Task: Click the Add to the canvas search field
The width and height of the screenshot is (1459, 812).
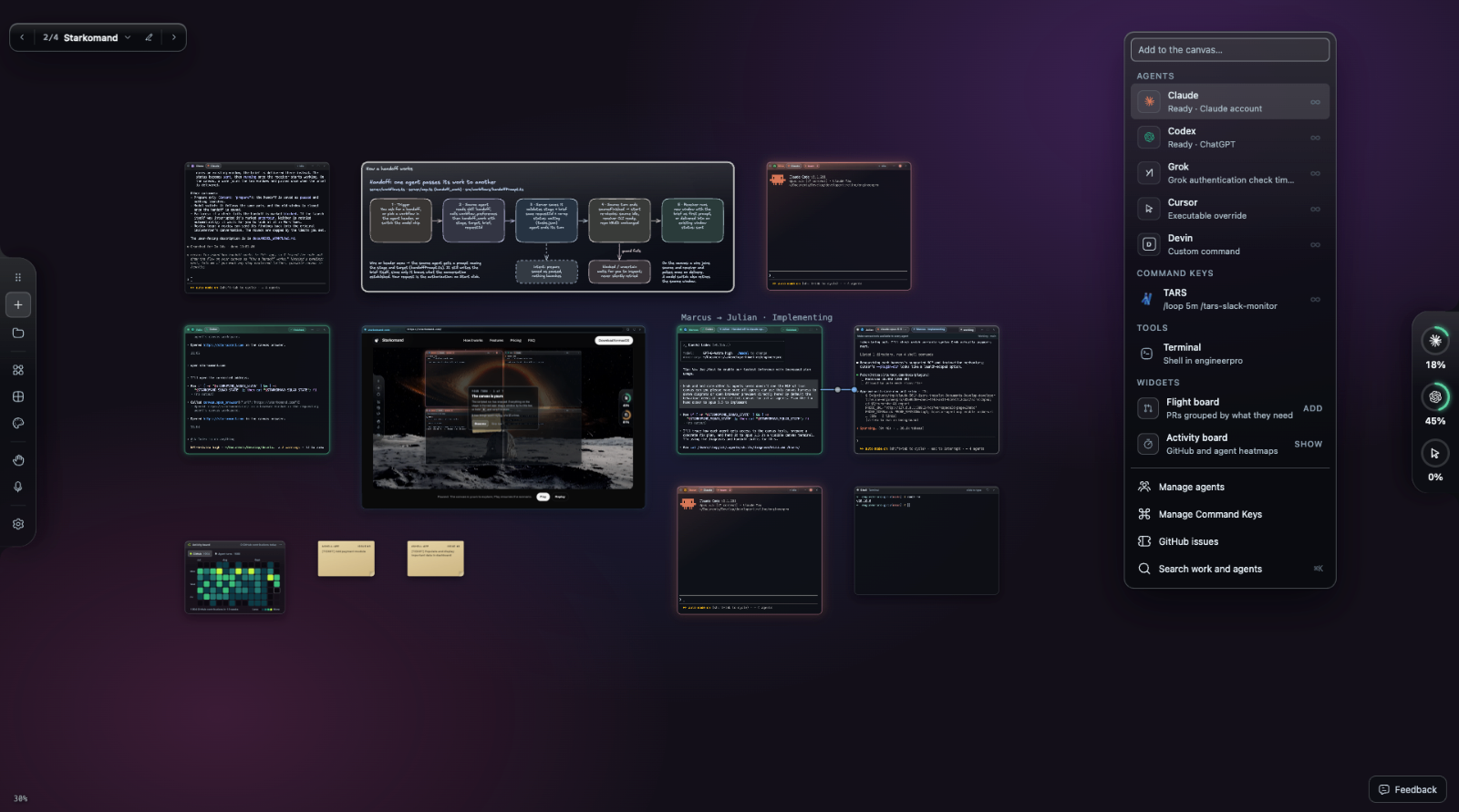Action: [x=1230, y=50]
